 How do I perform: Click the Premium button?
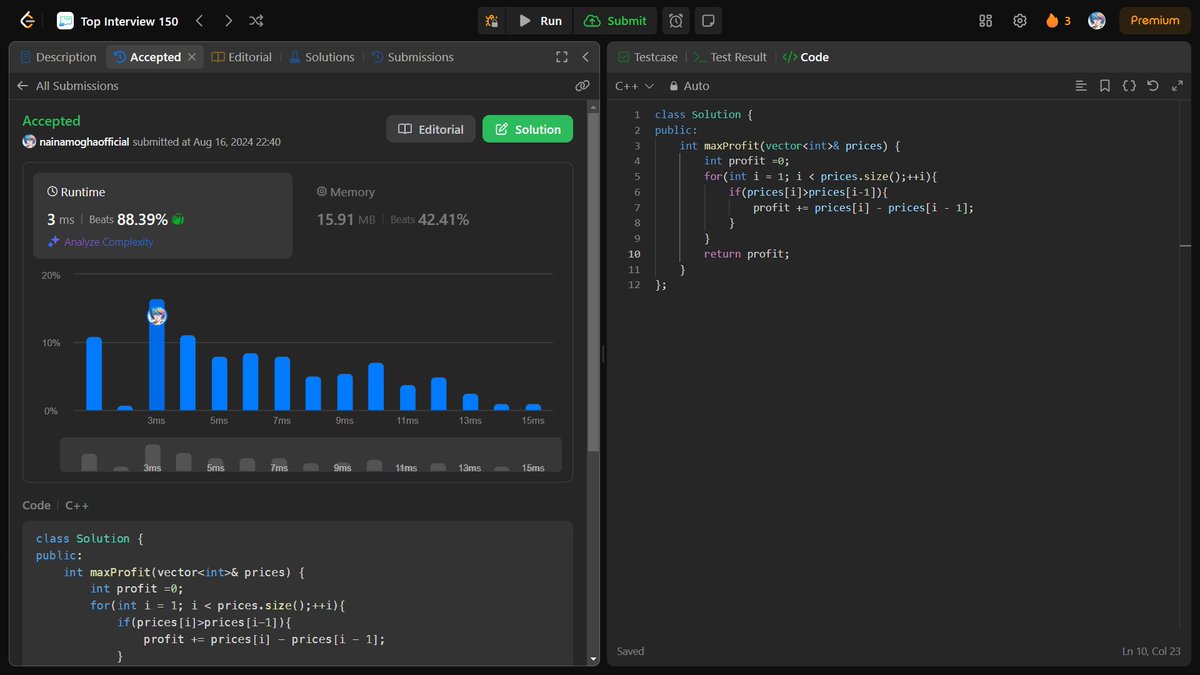point(1155,20)
